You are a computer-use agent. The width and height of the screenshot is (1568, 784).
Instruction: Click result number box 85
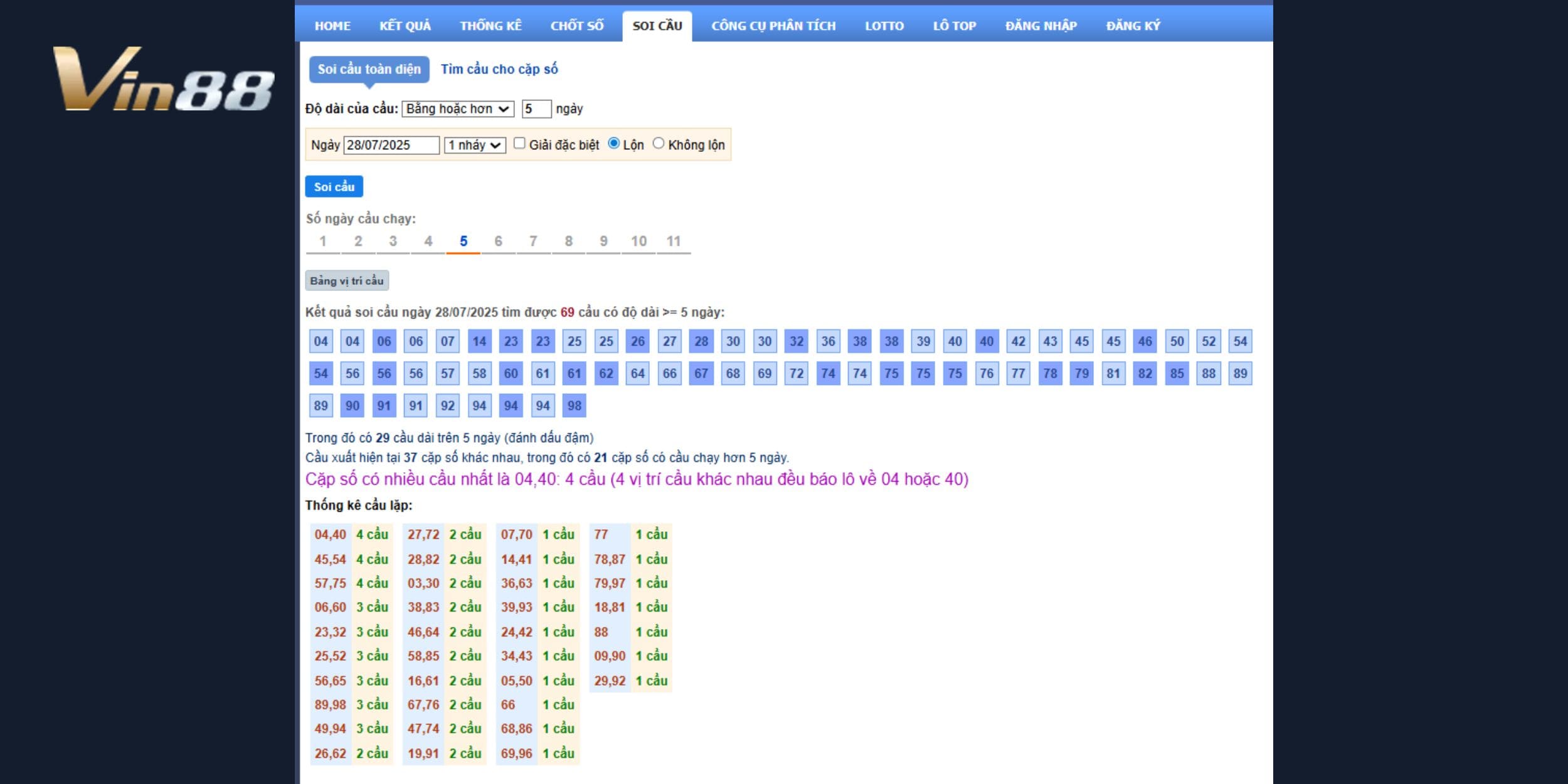(1177, 373)
